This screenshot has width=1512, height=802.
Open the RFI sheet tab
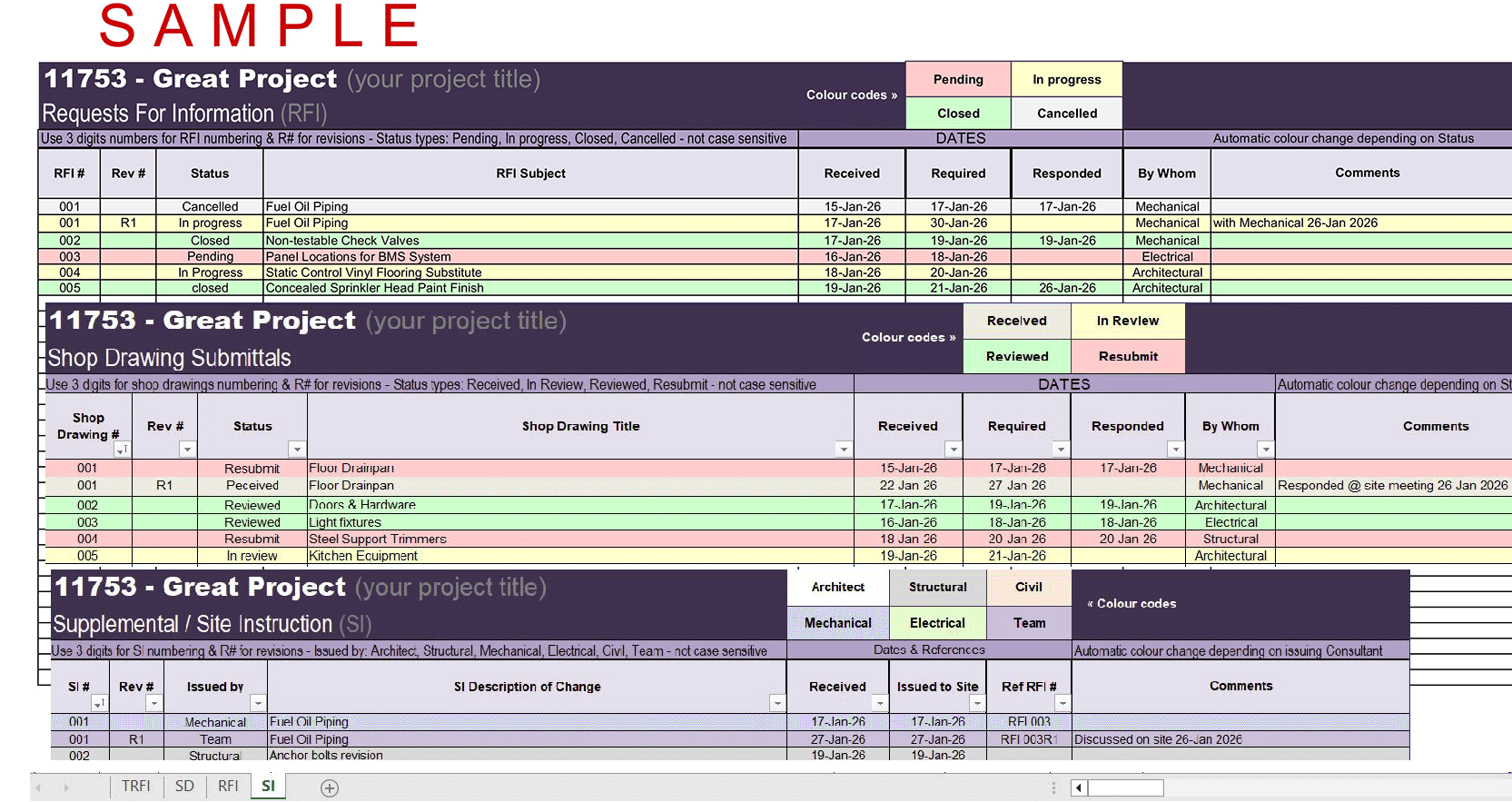click(x=228, y=787)
